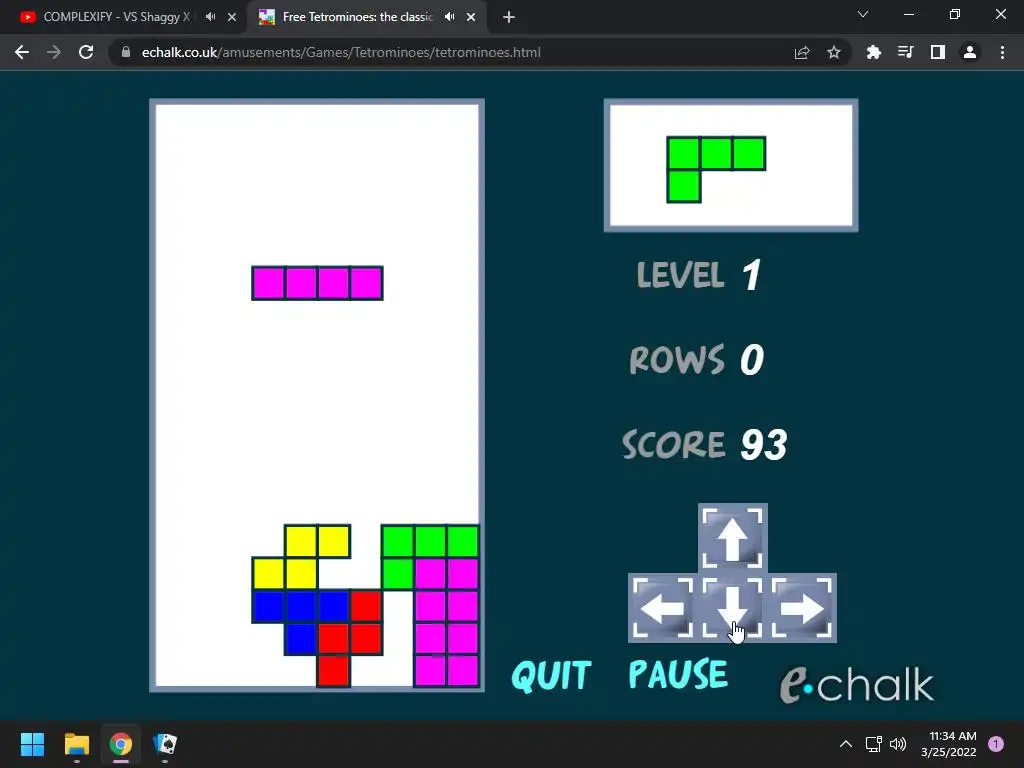Click the up arrow rotate control
Viewport: 1024px width, 768px height.
click(732, 538)
